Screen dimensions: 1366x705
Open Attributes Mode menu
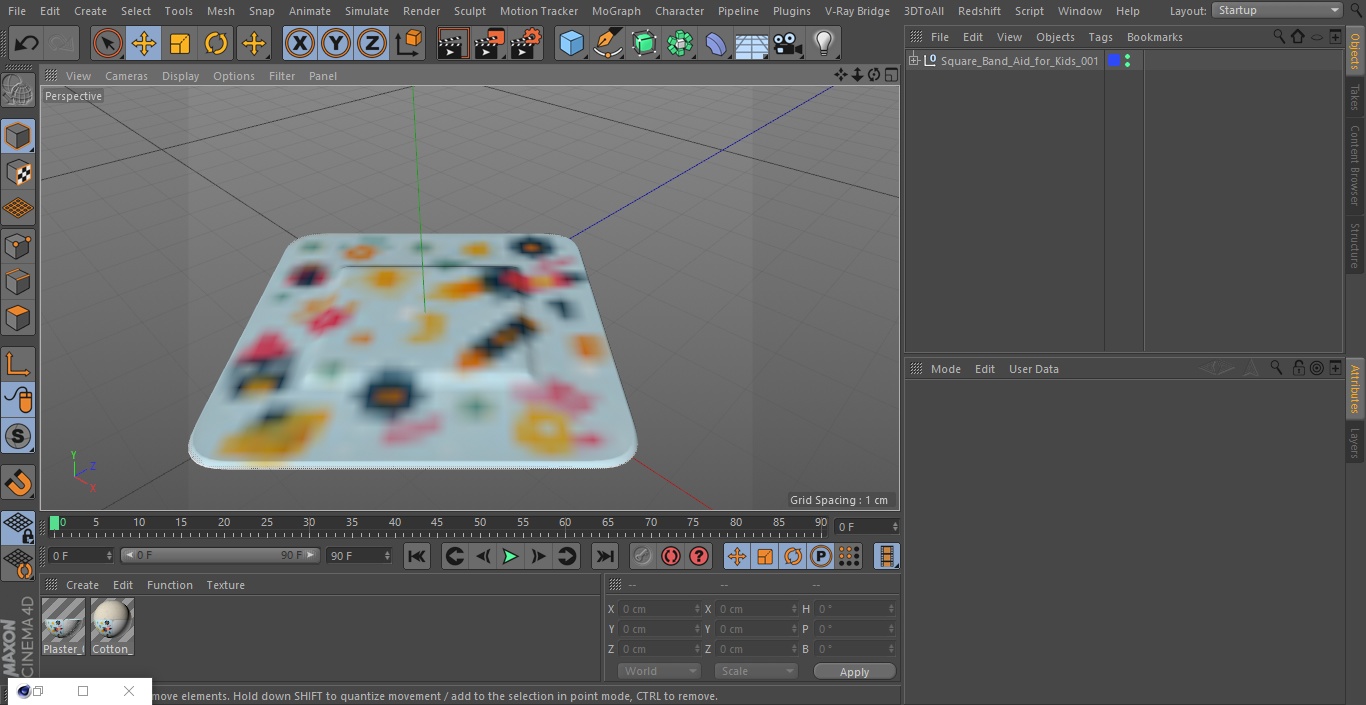click(x=945, y=369)
